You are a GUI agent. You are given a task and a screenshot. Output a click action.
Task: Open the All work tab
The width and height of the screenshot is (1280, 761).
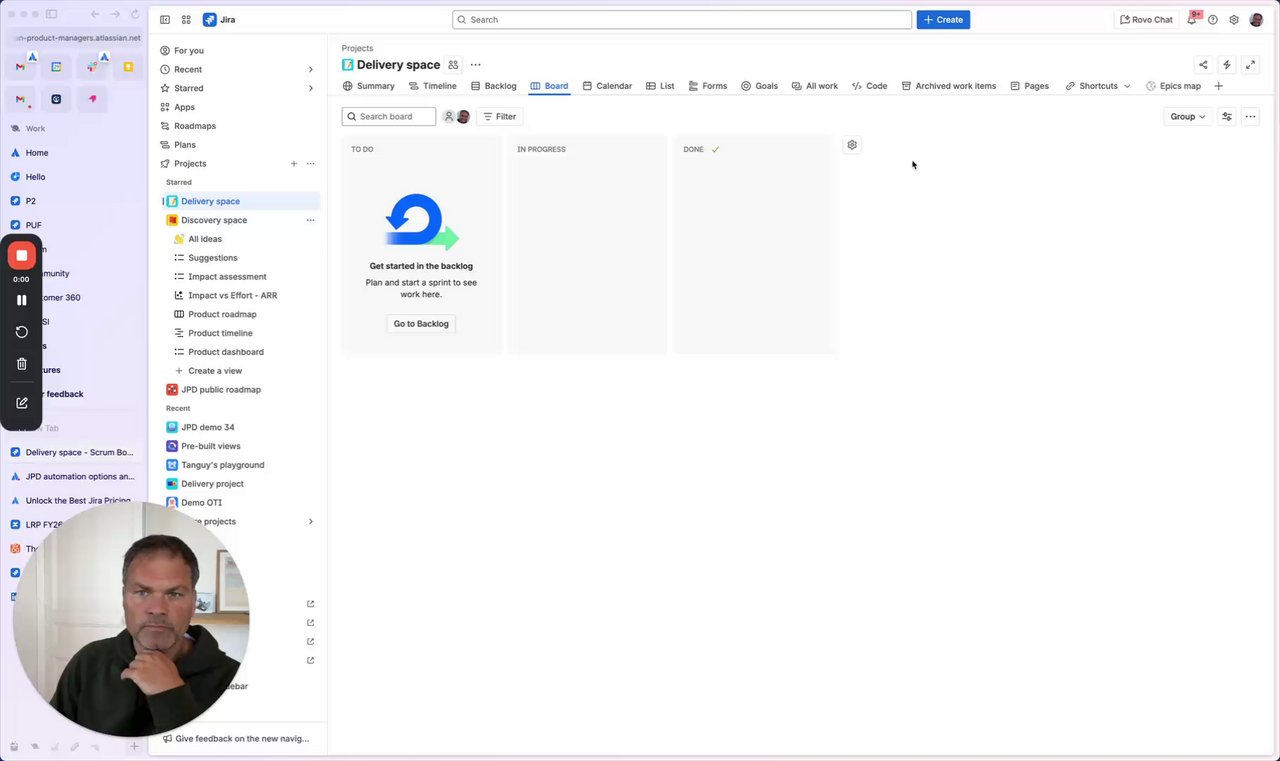815,86
